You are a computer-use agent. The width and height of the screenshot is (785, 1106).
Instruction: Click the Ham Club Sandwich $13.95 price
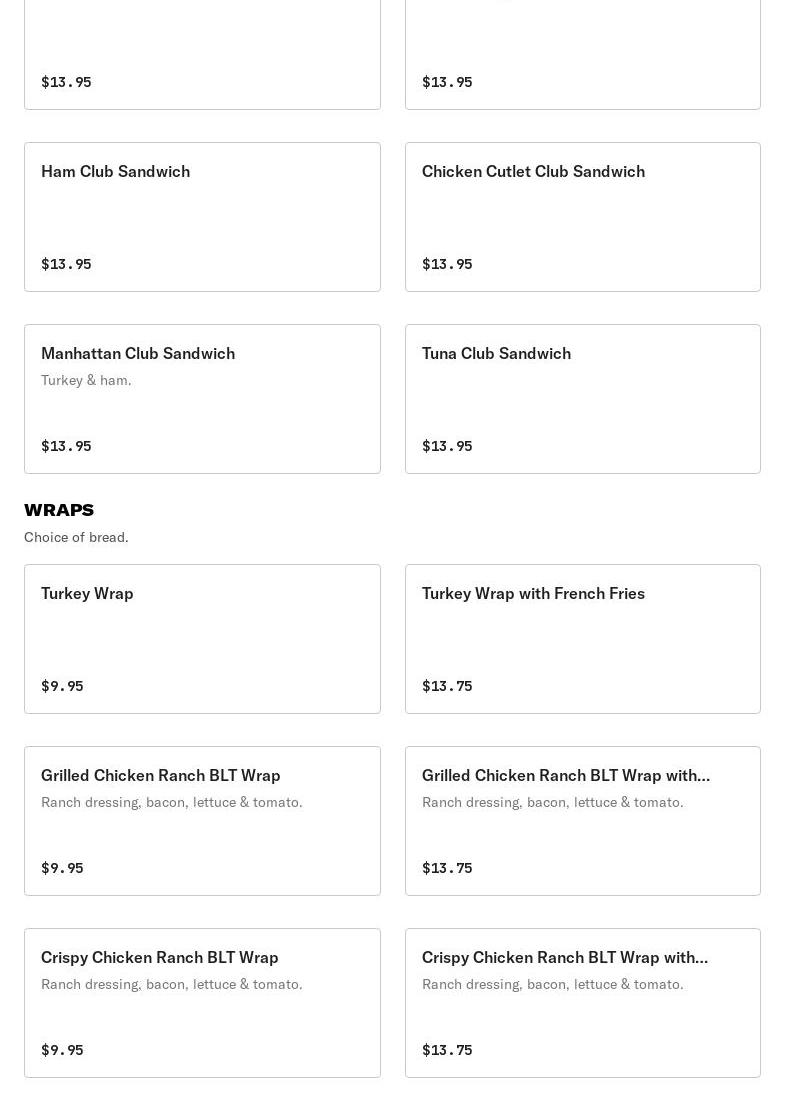(x=66, y=264)
